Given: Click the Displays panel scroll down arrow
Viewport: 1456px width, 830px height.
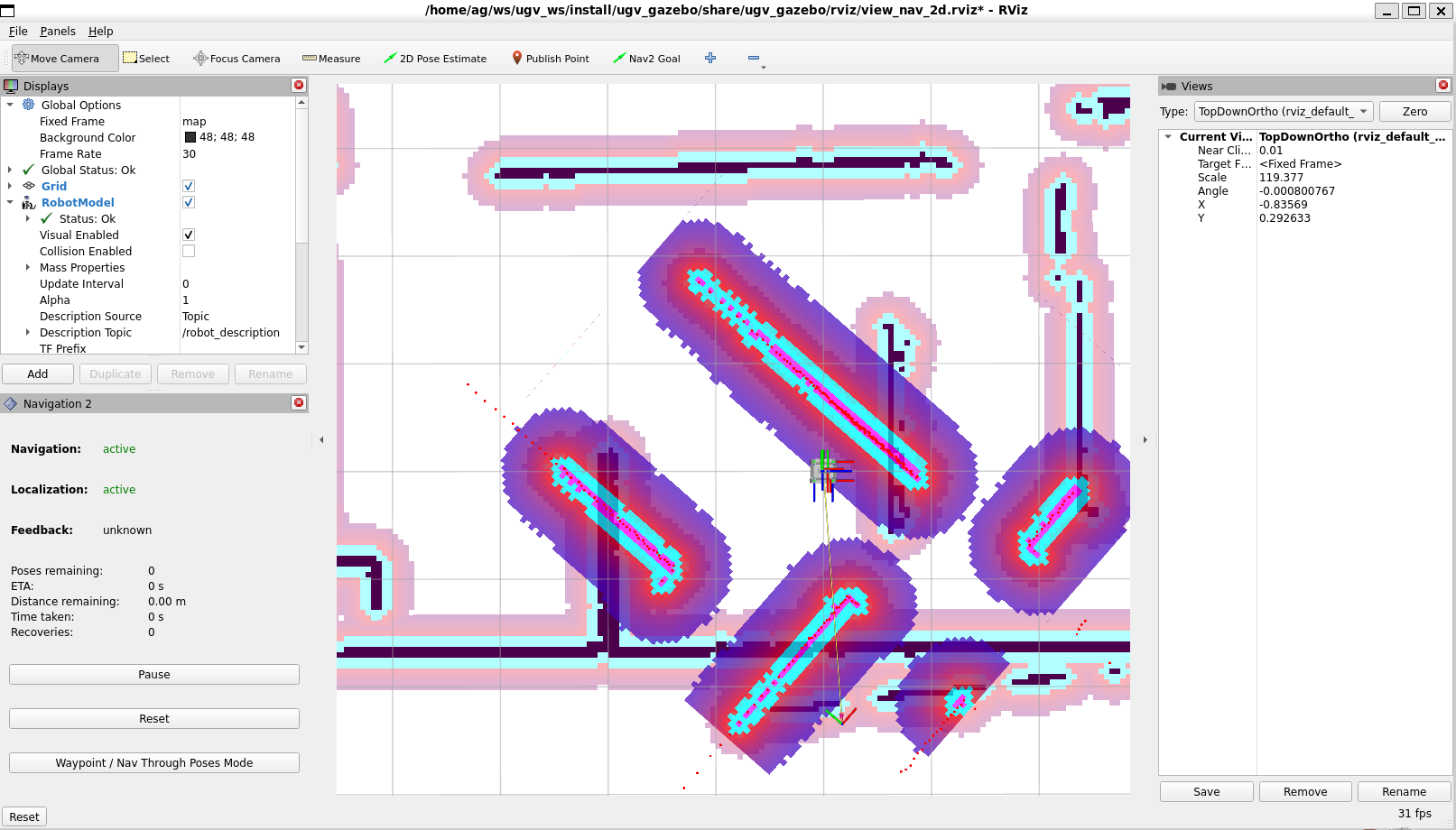Looking at the screenshot, I should click(301, 347).
